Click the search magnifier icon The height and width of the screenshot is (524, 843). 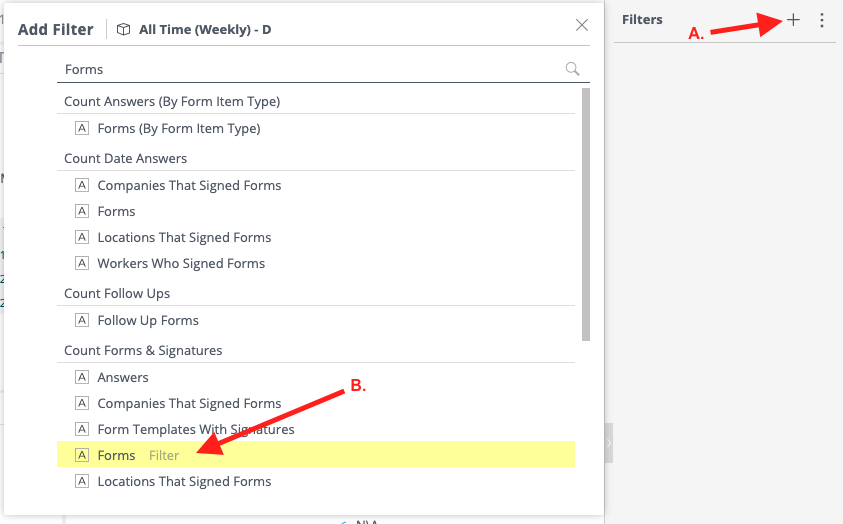pyautogui.click(x=573, y=69)
